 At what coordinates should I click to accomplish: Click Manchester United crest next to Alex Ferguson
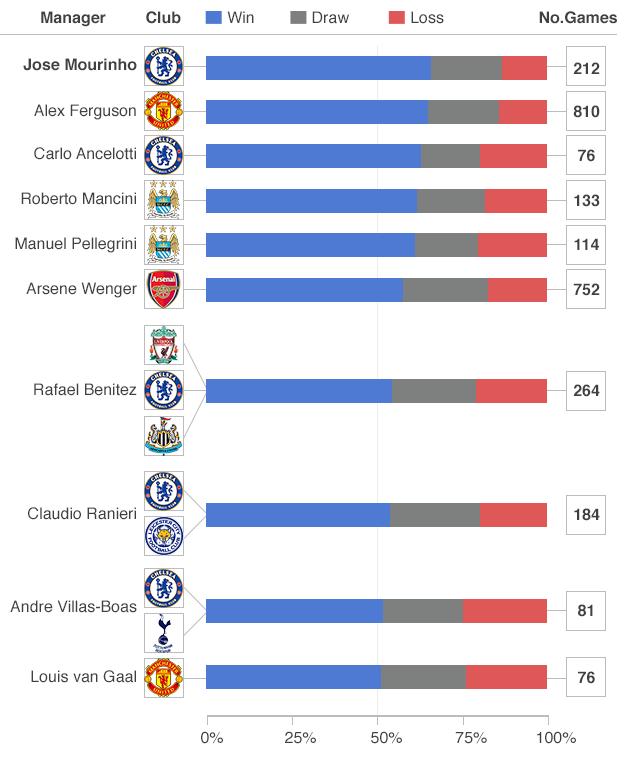164,111
